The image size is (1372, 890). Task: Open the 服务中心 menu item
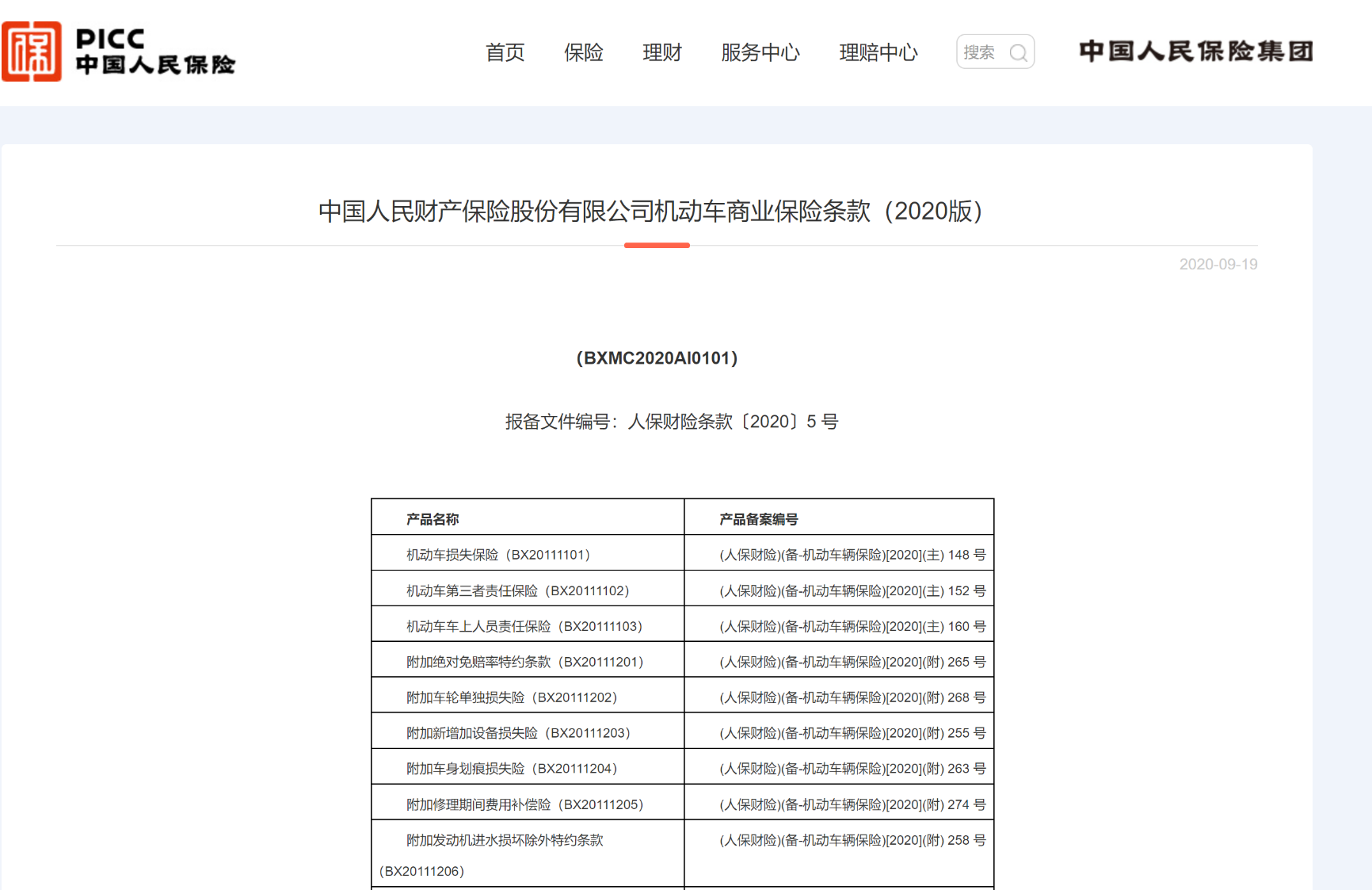760,52
